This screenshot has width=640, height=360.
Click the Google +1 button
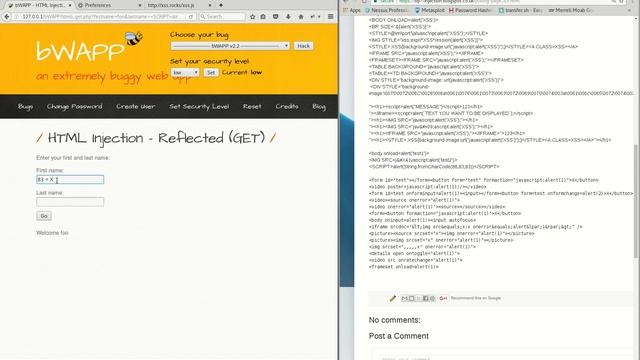(443, 298)
